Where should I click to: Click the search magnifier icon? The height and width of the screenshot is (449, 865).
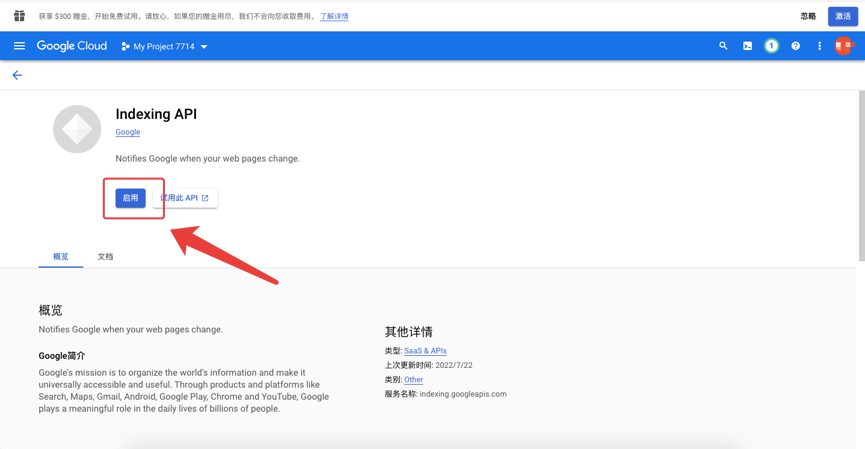(723, 46)
